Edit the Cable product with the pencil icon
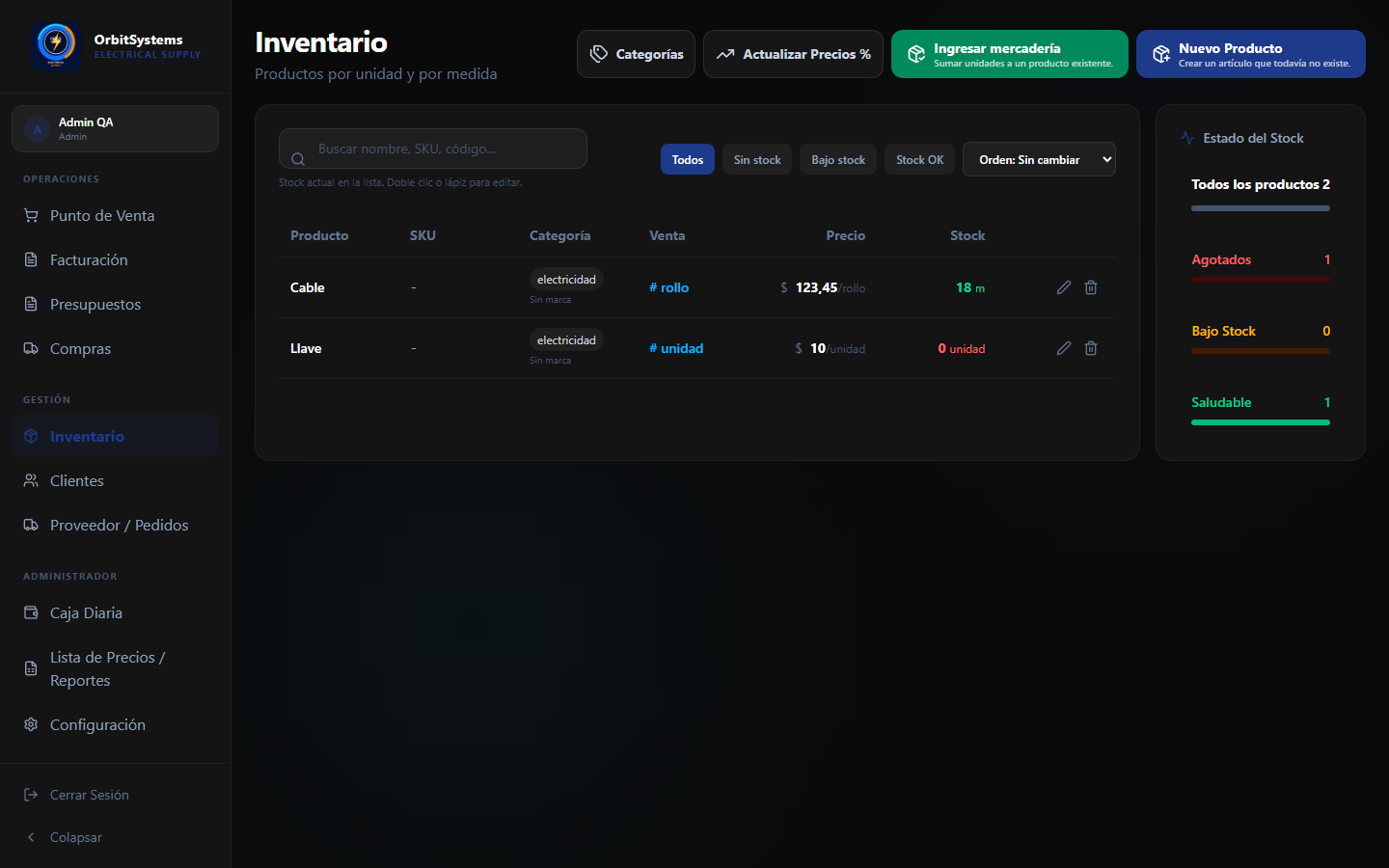This screenshot has height=868, width=1389. (x=1064, y=287)
